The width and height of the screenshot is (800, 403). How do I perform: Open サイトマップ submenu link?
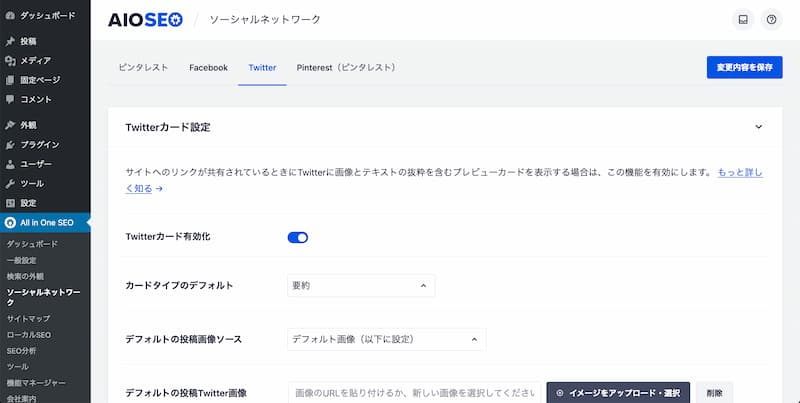click(x=28, y=318)
